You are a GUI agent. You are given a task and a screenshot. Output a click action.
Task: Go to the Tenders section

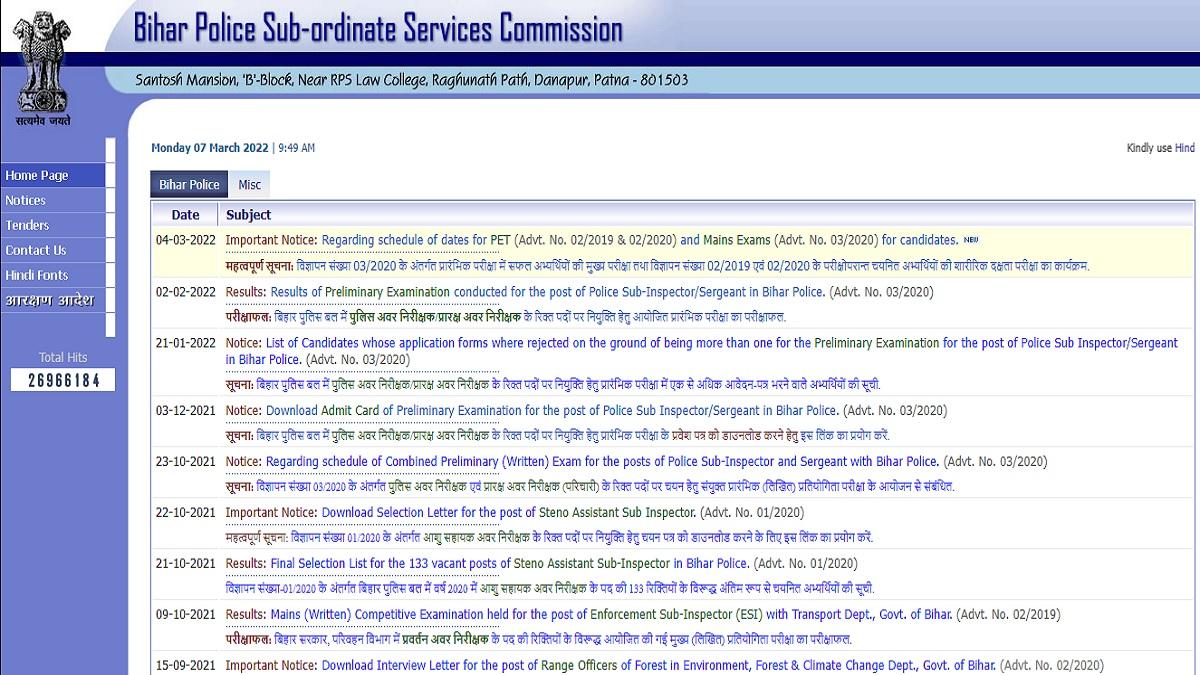27,226
